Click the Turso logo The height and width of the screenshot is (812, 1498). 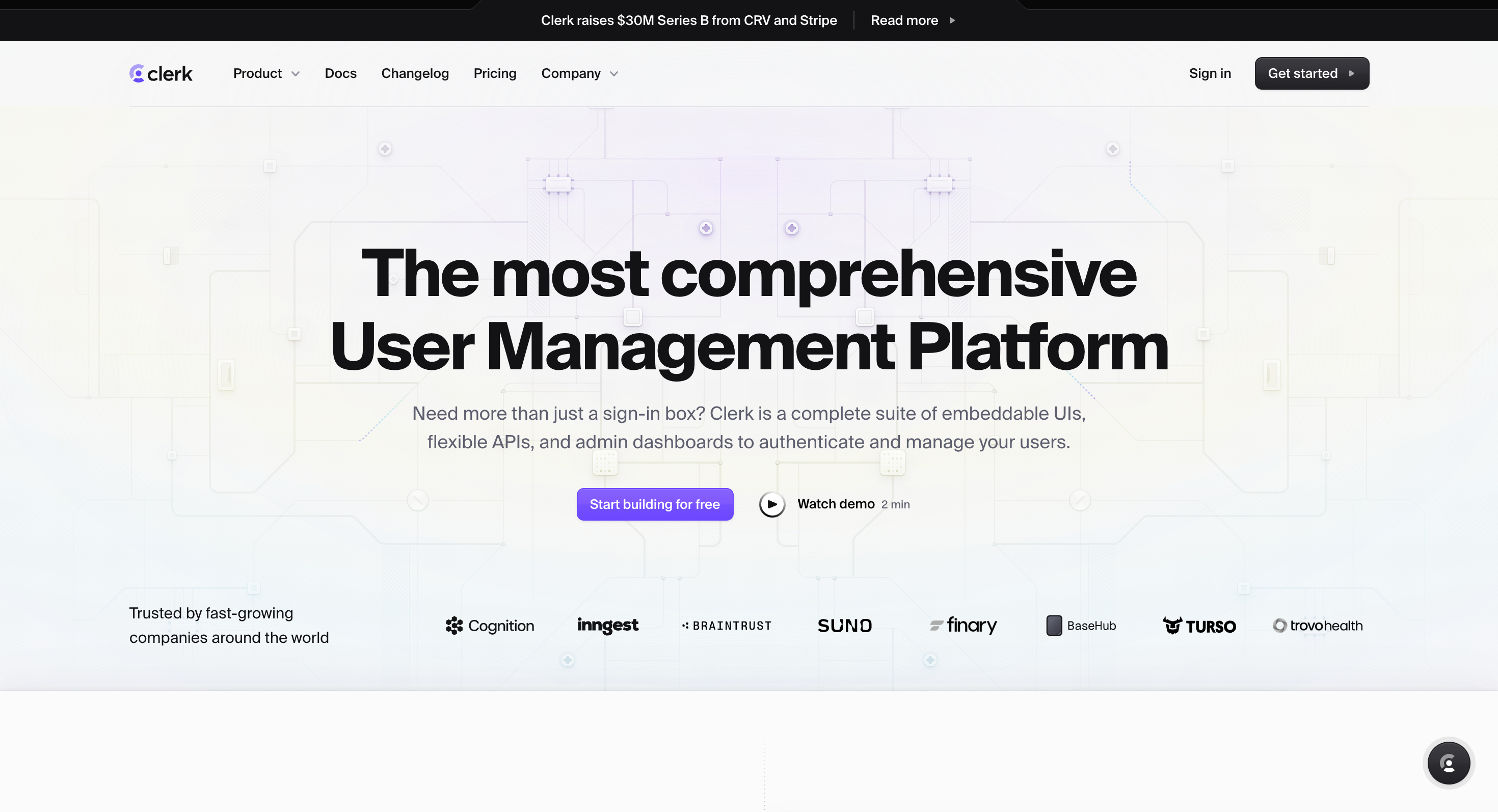point(1199,626)
